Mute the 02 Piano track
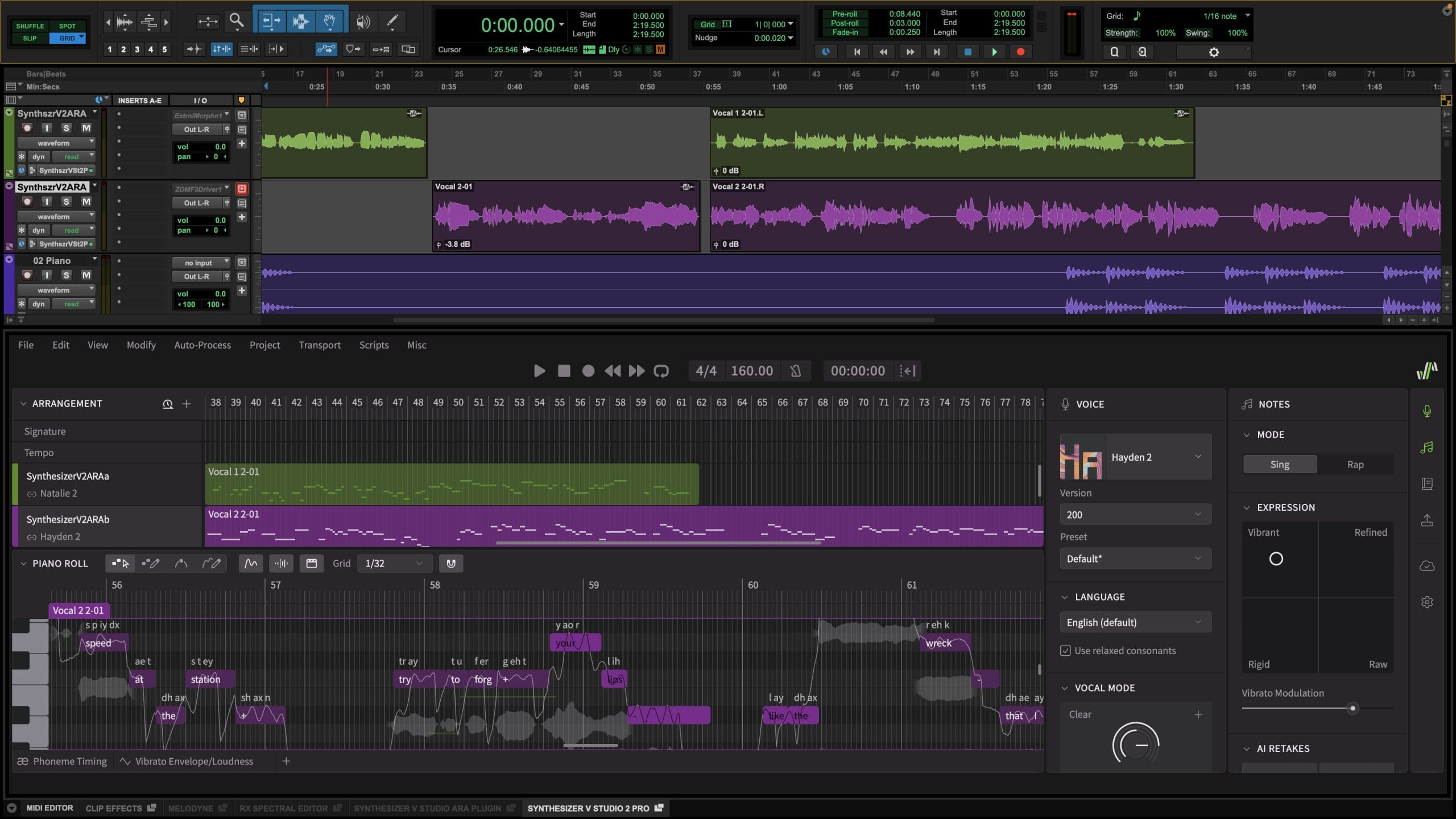The image size is (1456, 819). point(86,275)
